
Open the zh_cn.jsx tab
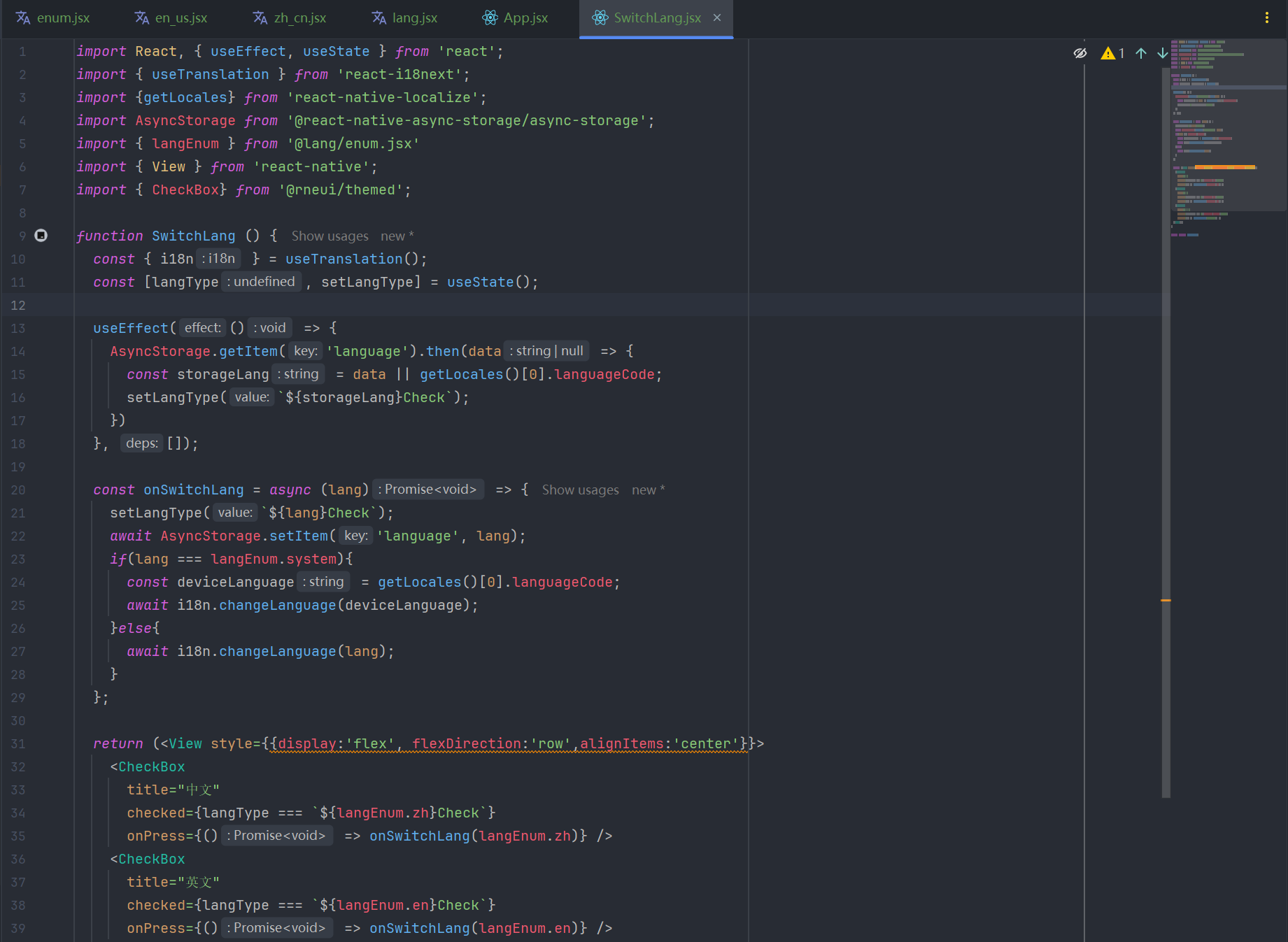[290, 18]
